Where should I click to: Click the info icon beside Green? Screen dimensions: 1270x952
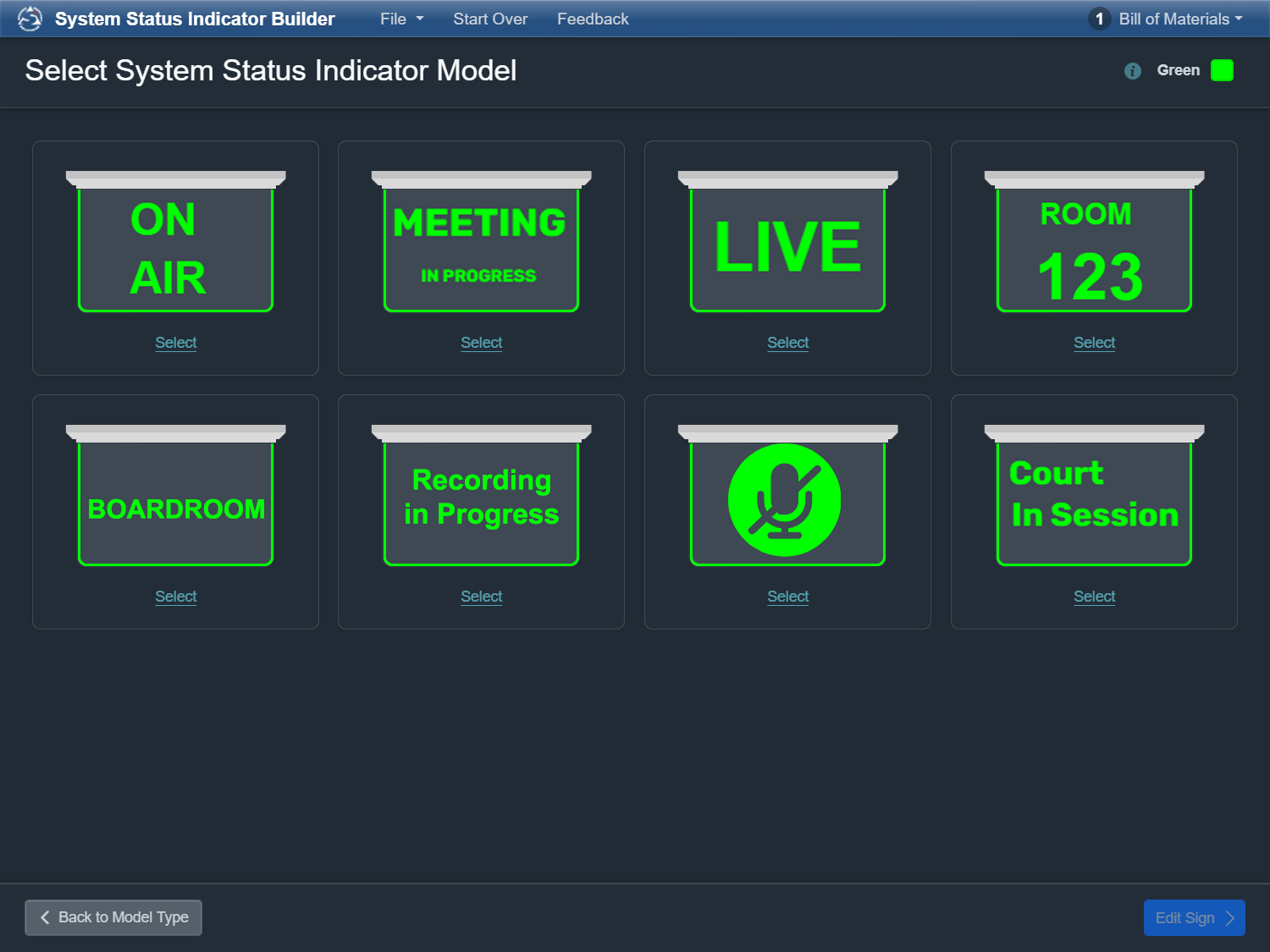point(1133,71)
